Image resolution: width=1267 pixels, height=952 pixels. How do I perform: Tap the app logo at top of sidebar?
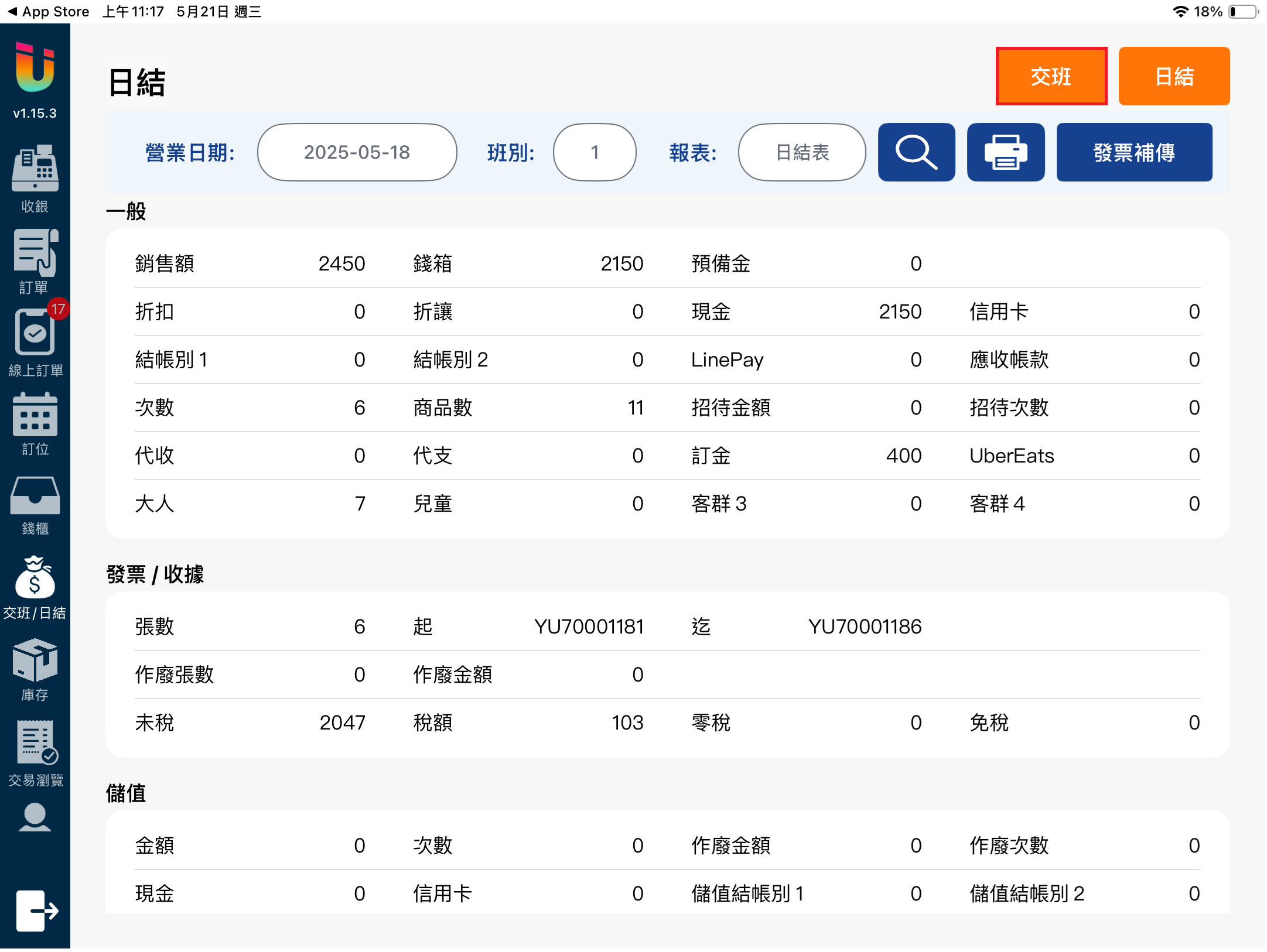click(35, 67)
